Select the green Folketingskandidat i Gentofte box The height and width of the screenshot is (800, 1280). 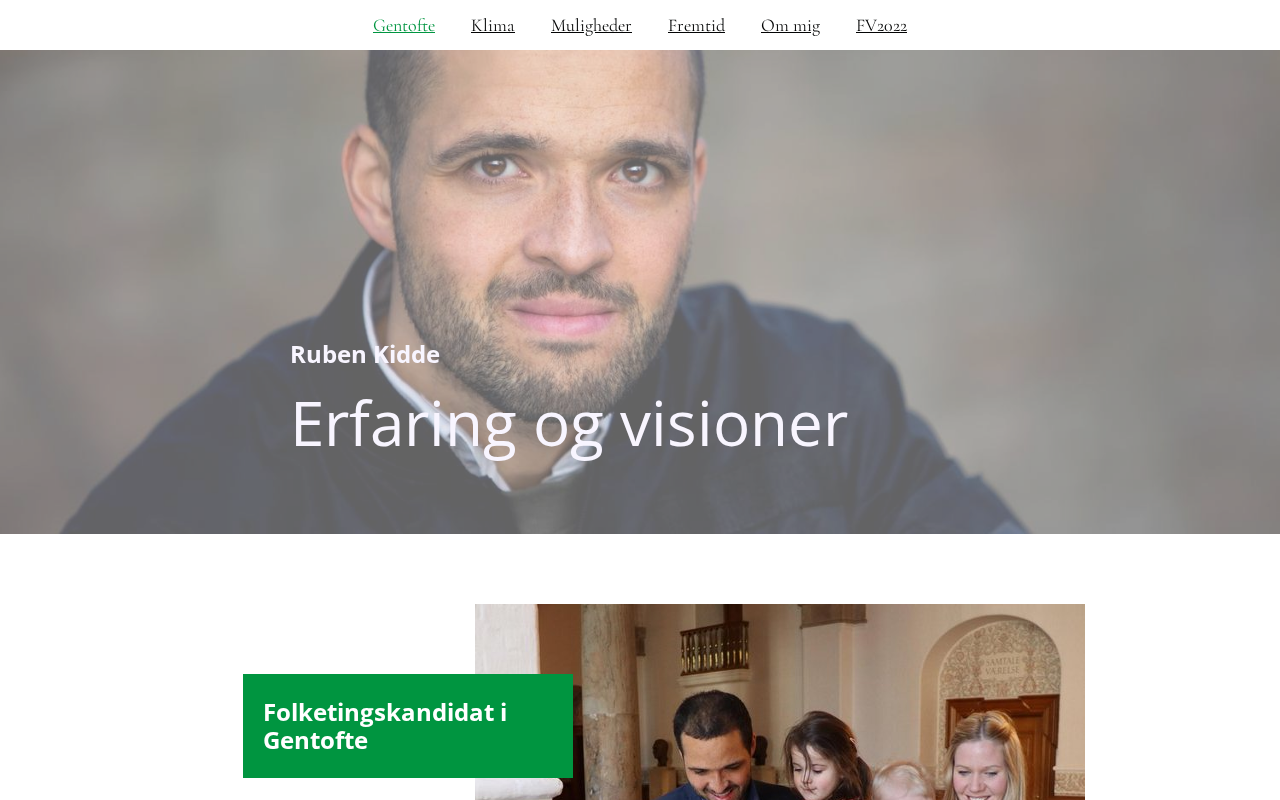pyautogui.click(x=408, y=726)
